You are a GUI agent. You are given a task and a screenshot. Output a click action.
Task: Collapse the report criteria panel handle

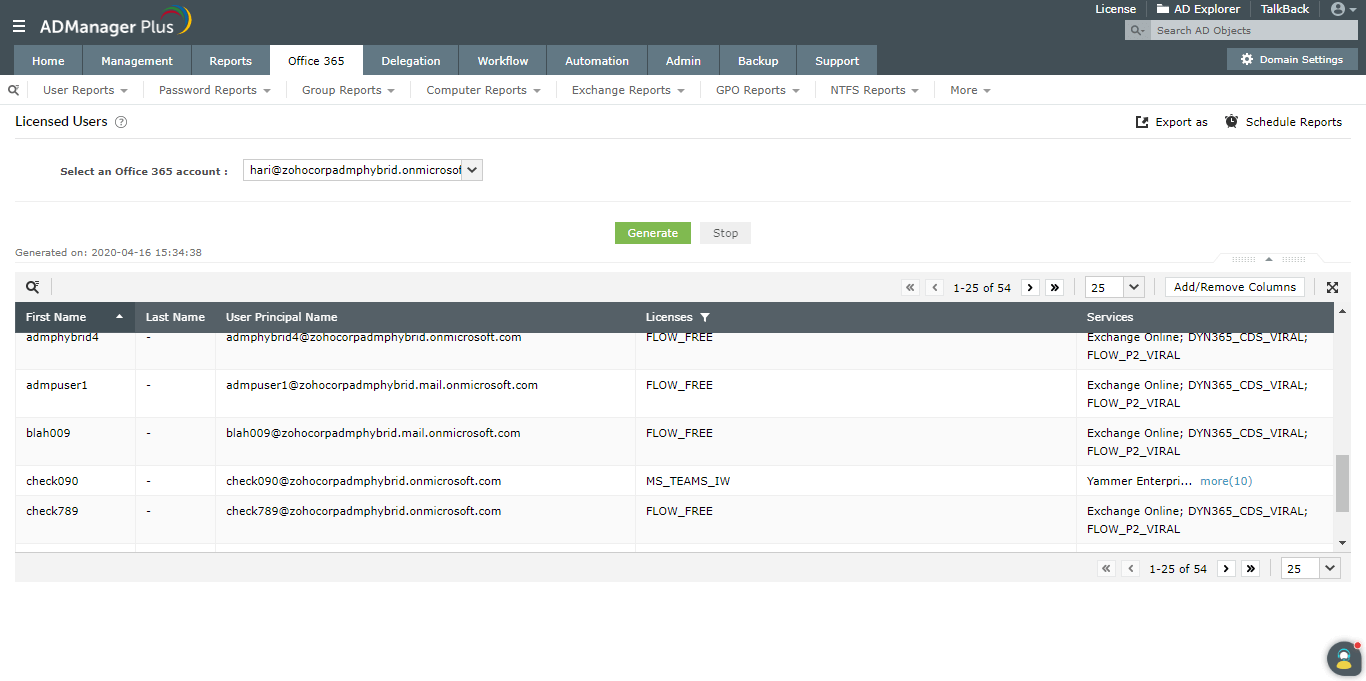pyautogui.click(x=1269, y=259)
